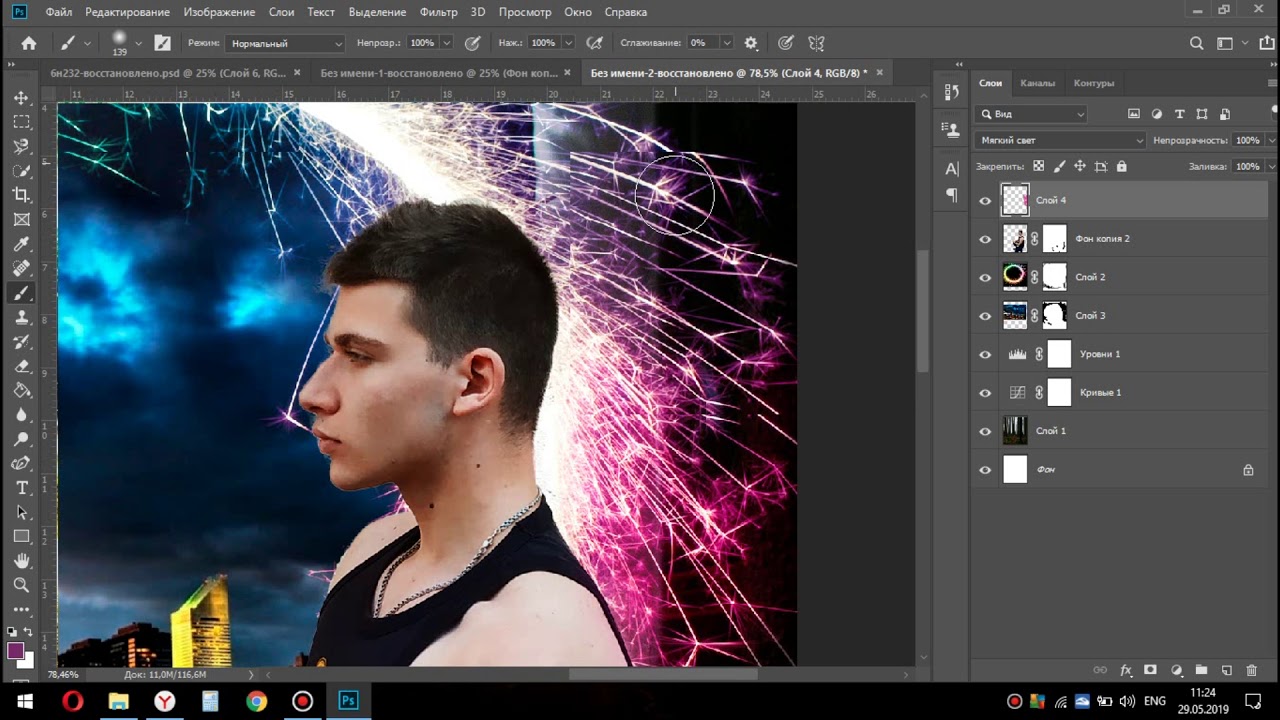The width and height of the screenshot is (1280, 720).
Task: Select the Rectangle shape tool
Action: click(x=21, y=537)
